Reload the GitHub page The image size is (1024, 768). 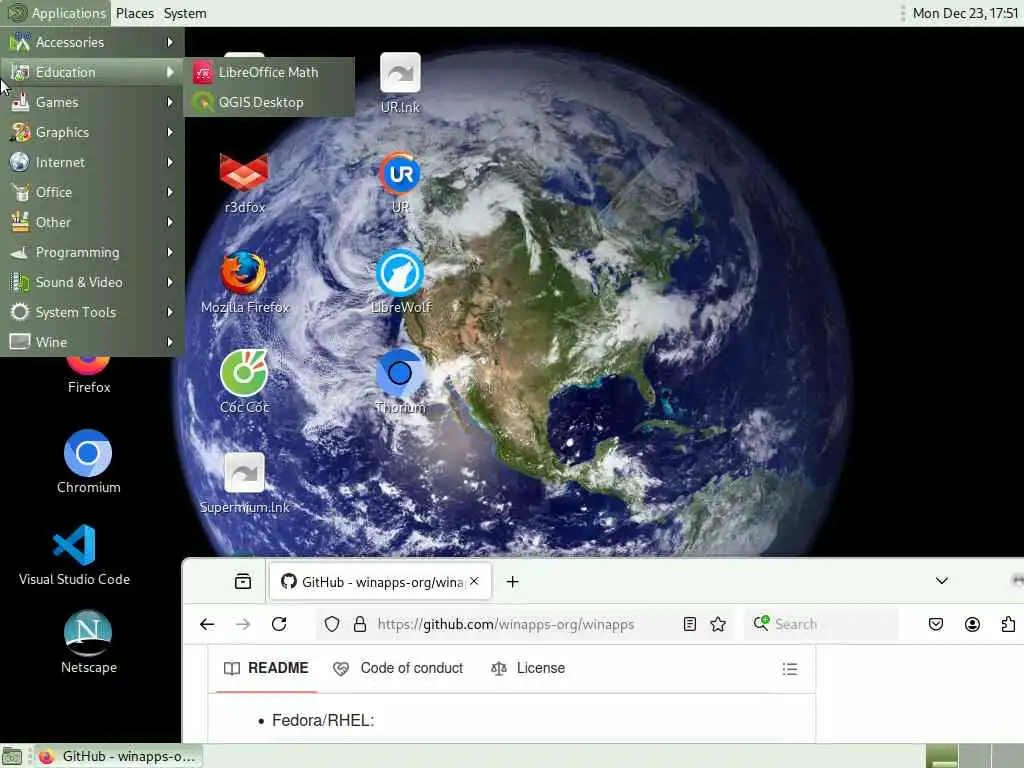[280, 624]
